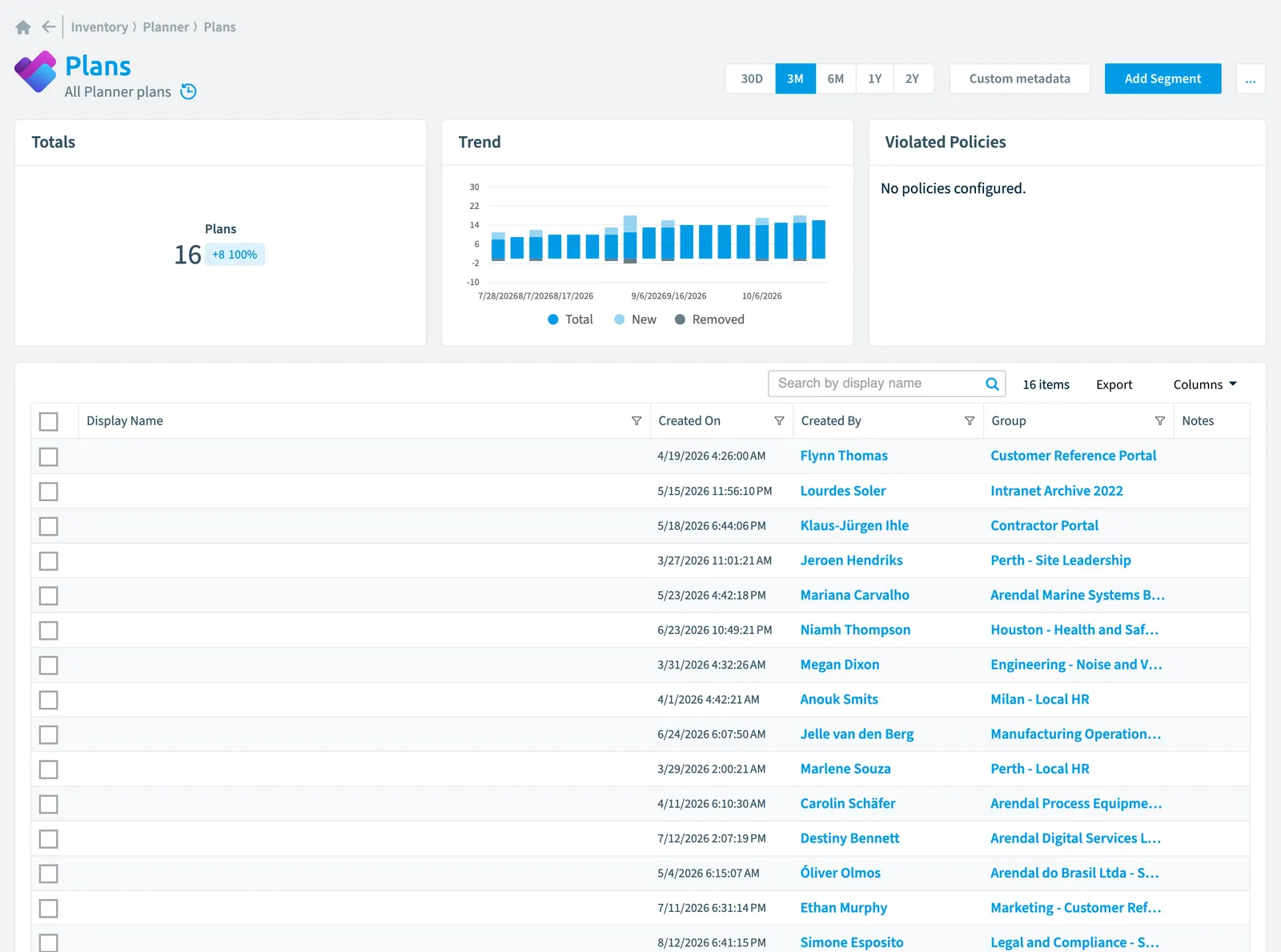Open the Perth - Site Leadership group

point(1060,560)
